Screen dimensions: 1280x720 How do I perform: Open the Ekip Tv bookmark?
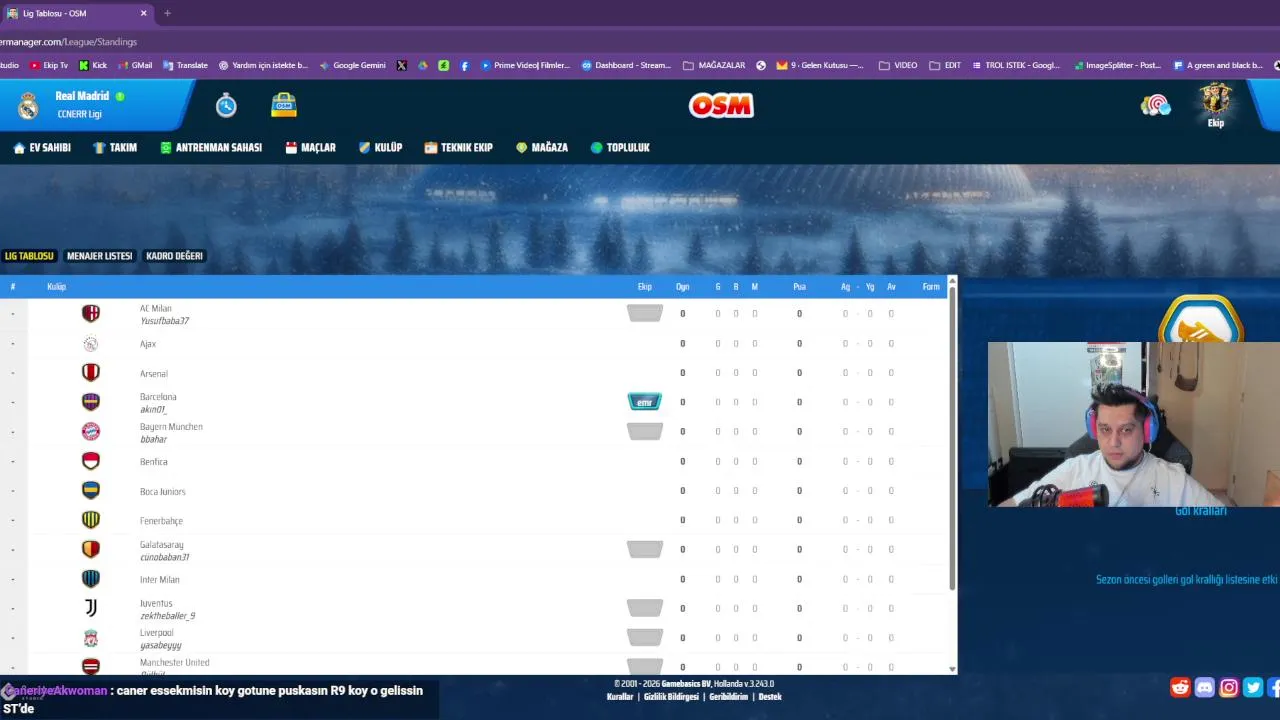point(49,65)
